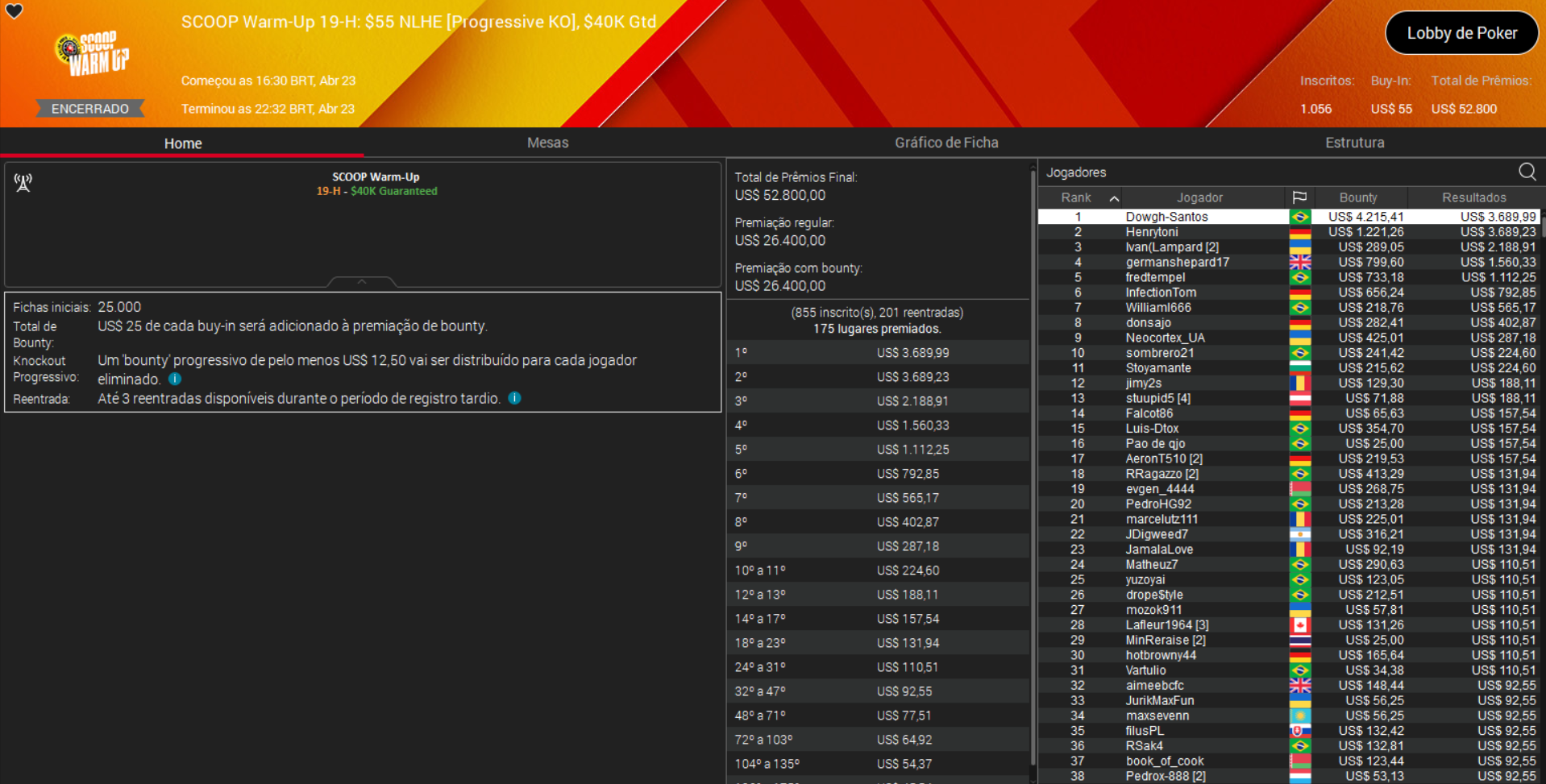Open the player search magnifier icon
The height and width of the screenshot is (784, 1546).
pyautogui.click(x=1527, y=172)
